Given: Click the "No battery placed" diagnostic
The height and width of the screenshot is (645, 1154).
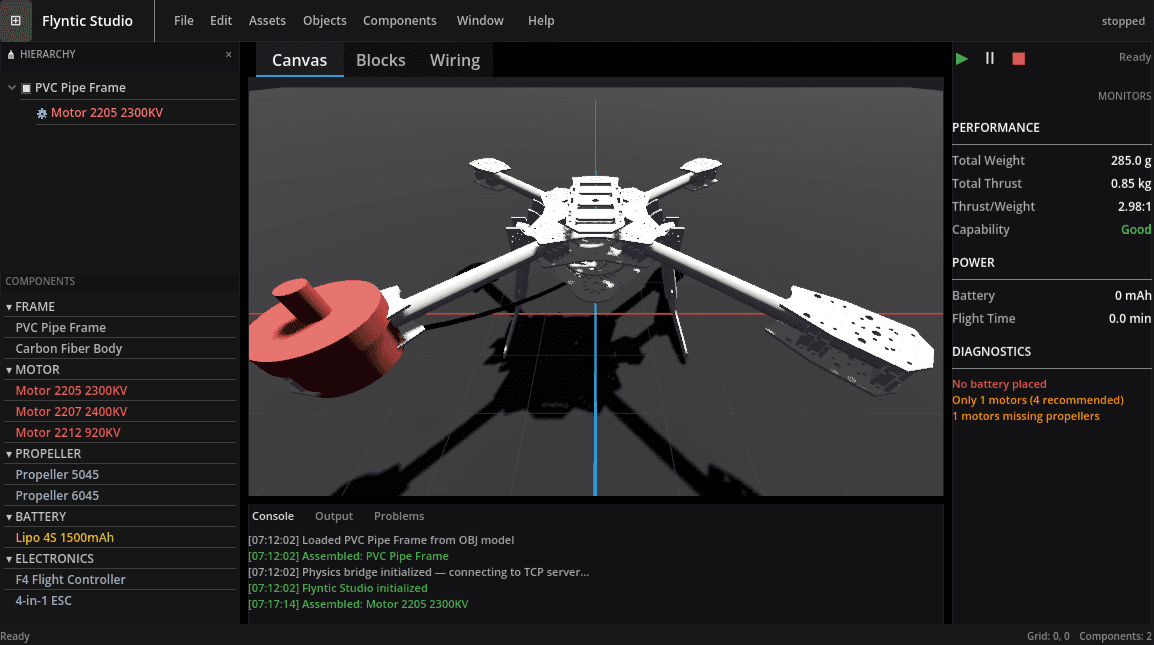Looking at the screenshot, I should 999,384.
